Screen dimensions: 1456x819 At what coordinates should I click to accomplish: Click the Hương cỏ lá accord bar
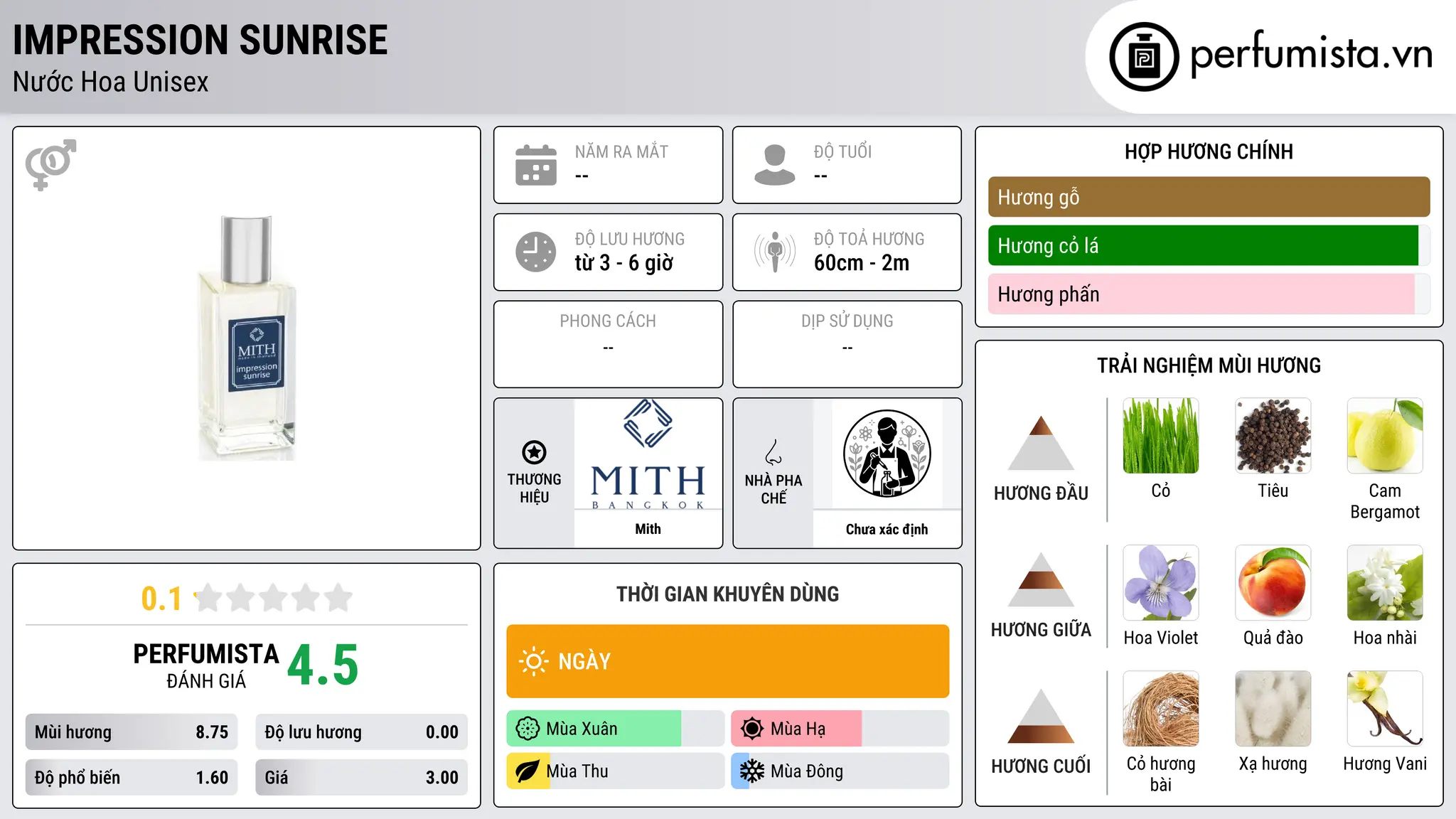click(x=1209, y=245)
